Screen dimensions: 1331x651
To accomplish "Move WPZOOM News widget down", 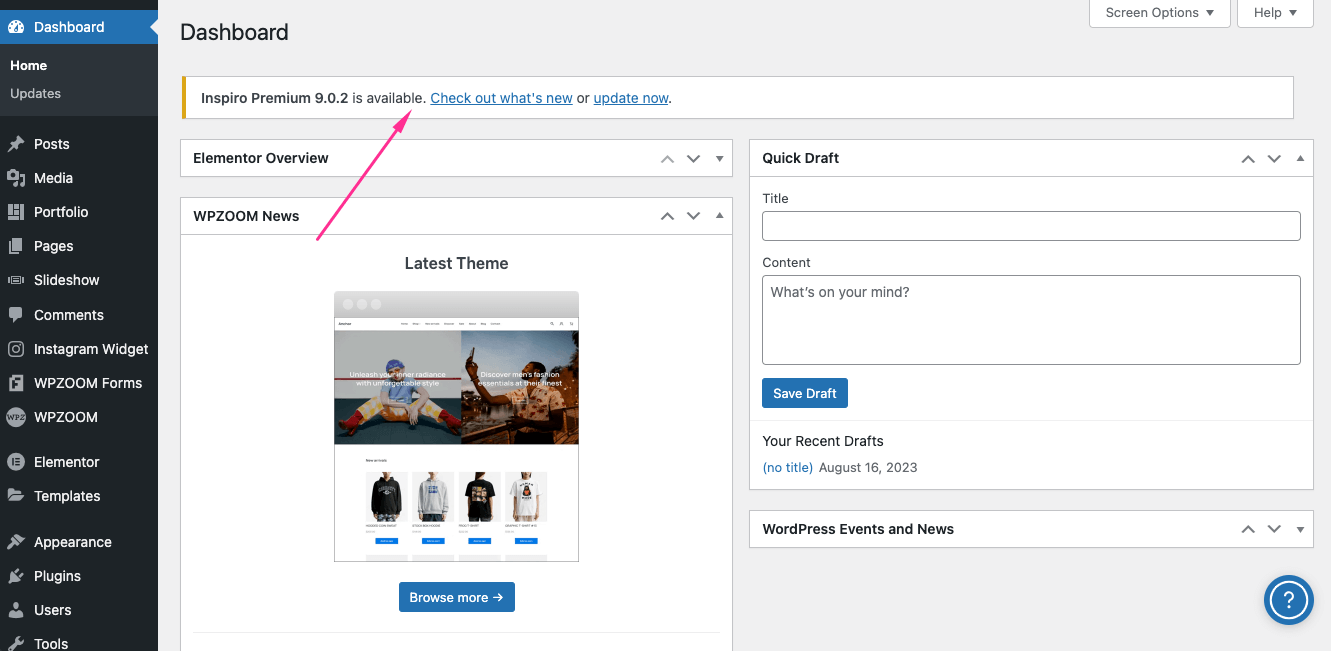I will pyautogui.click(x=693, y=216).
